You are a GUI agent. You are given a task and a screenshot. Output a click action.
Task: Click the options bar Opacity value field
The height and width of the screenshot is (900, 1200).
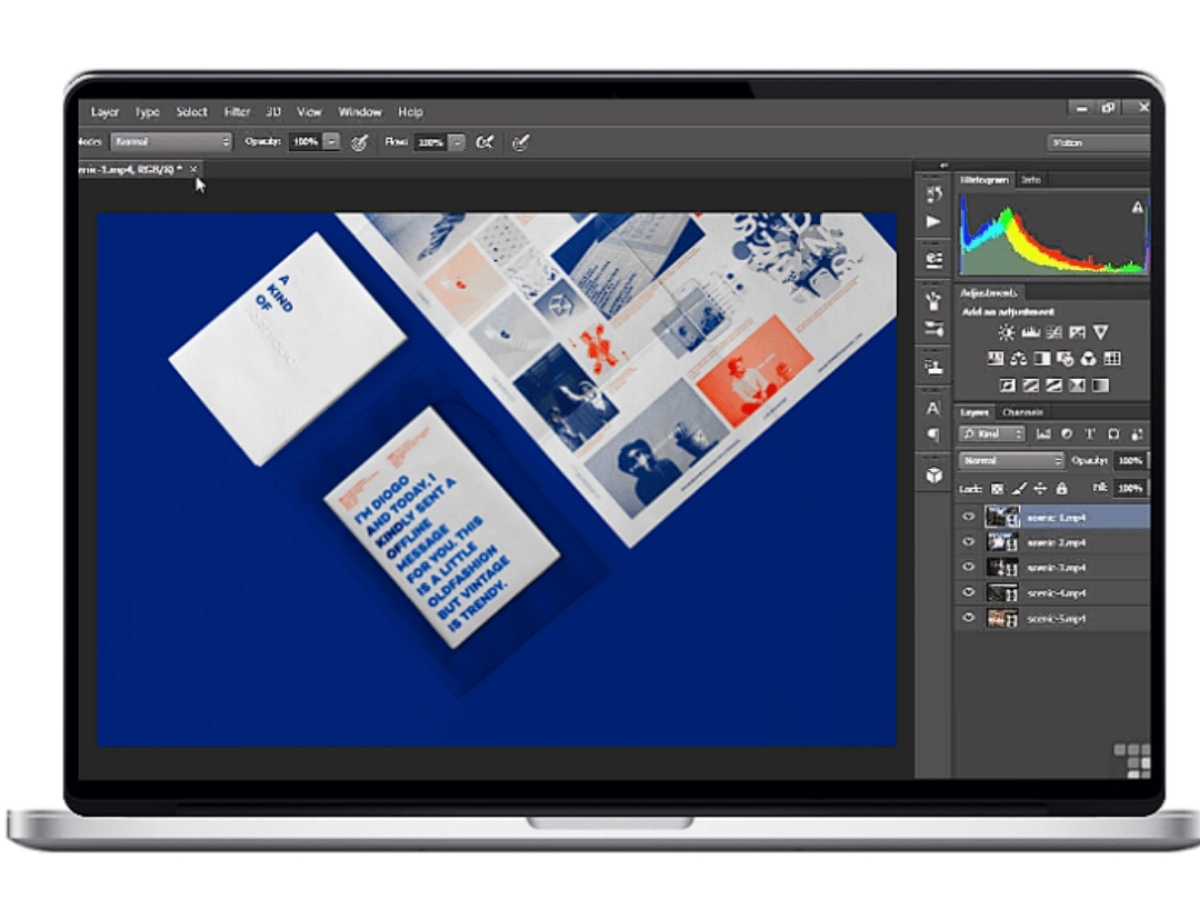pyautogui.click(x=305, y=142)
